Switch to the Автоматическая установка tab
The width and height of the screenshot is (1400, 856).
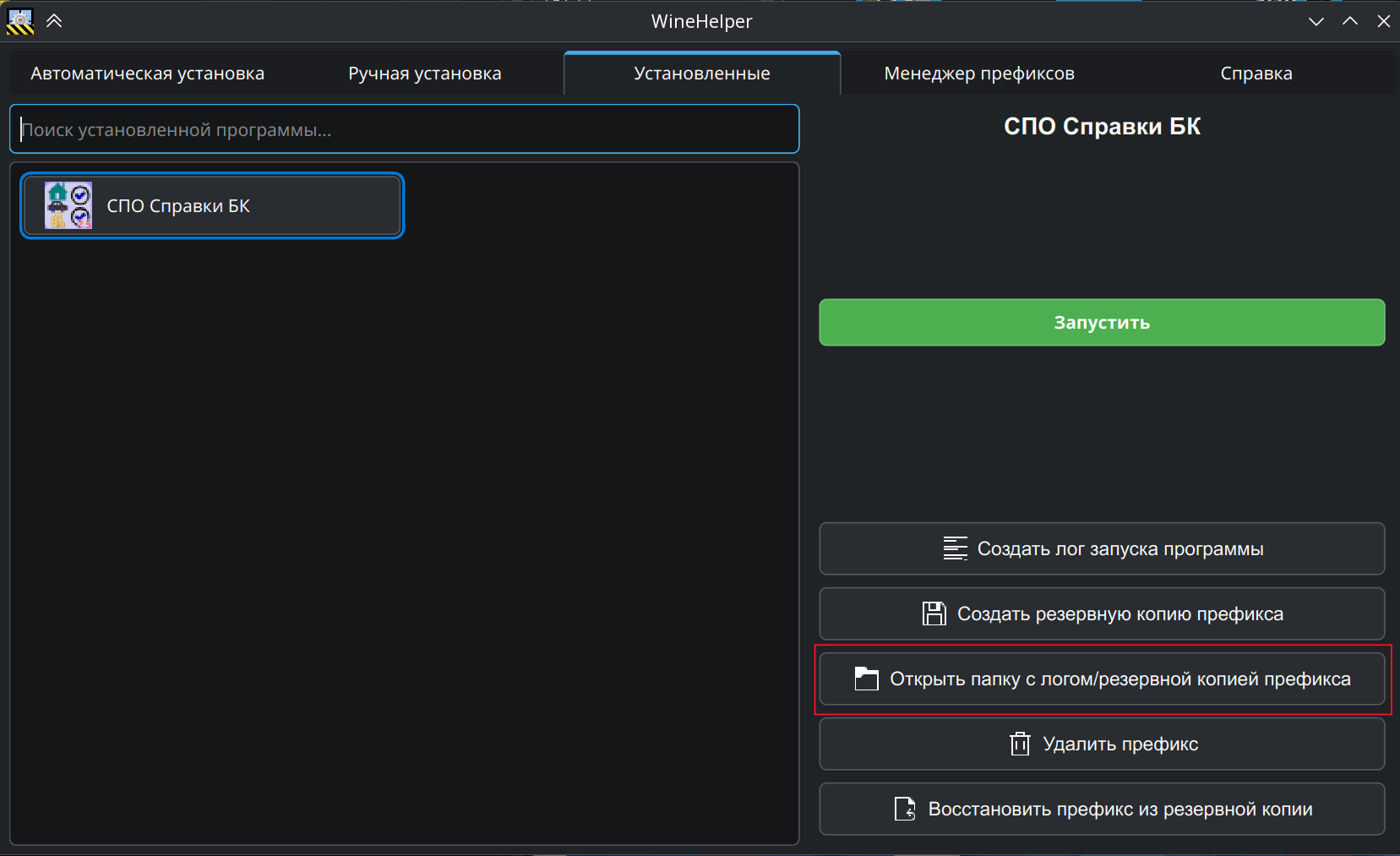point(147,74)
